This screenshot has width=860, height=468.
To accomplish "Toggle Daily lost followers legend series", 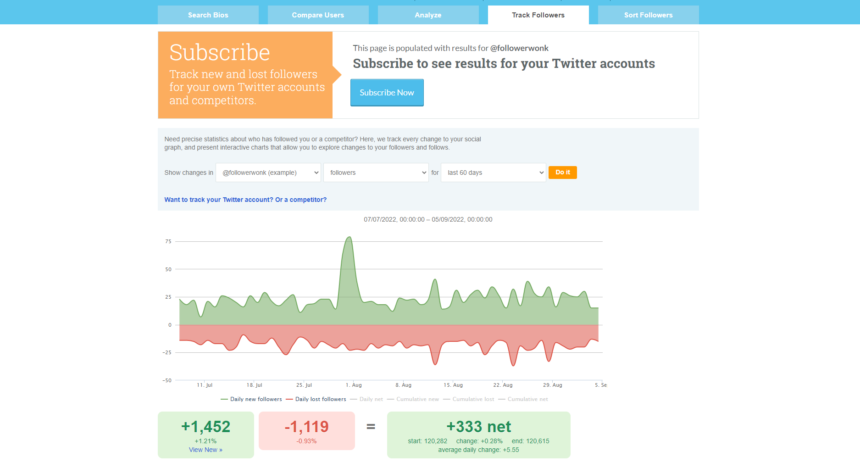I will coord(321,398).
